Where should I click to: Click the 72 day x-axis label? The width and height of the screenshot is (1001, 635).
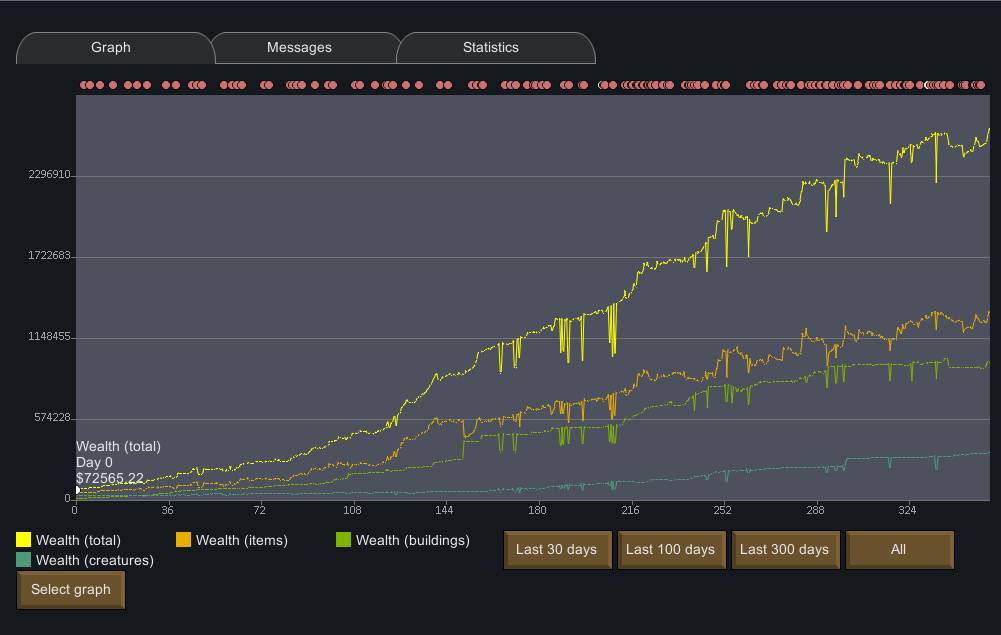259,510
